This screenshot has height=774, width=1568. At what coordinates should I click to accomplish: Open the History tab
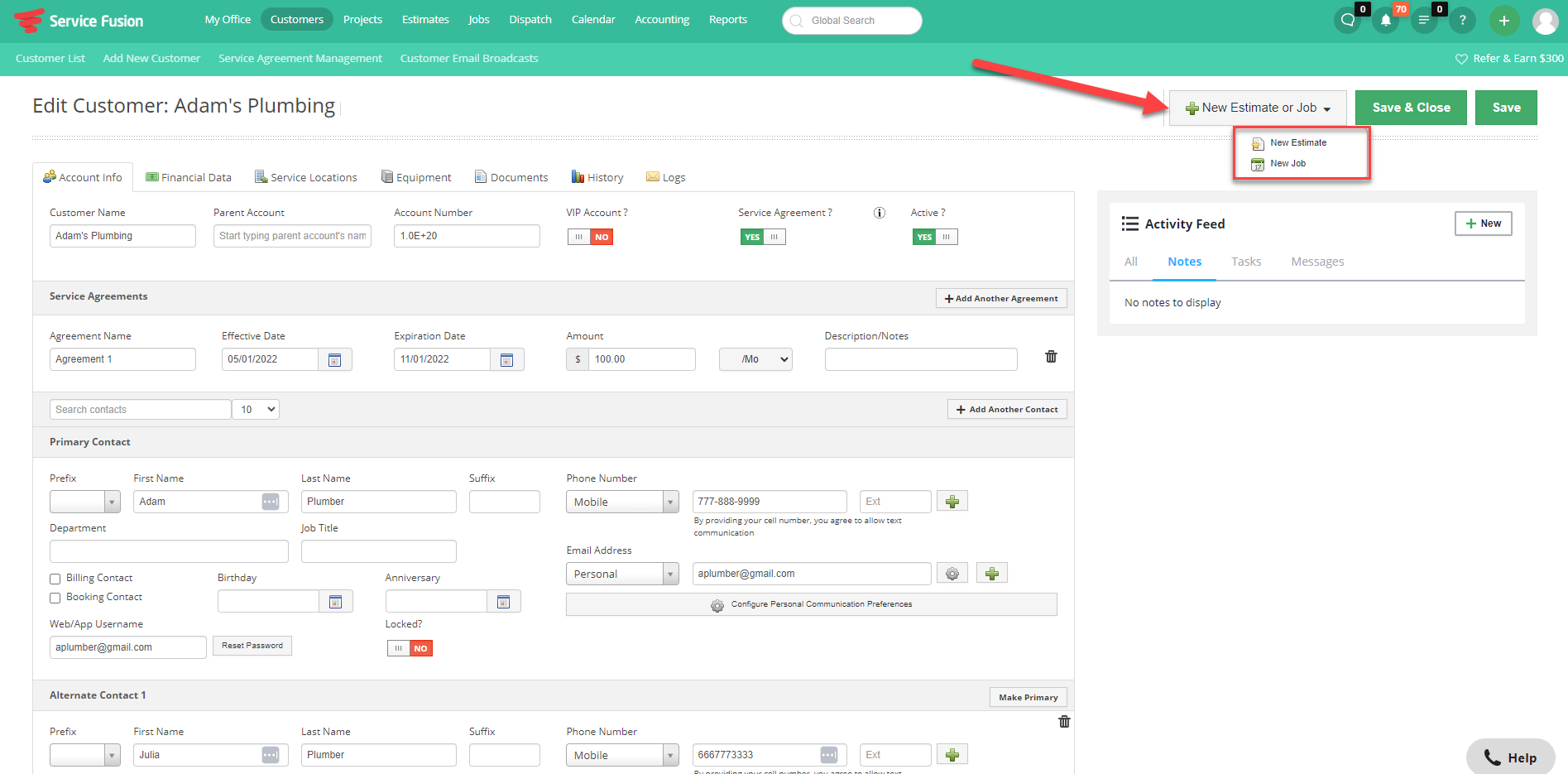click(x=597, y=177)
